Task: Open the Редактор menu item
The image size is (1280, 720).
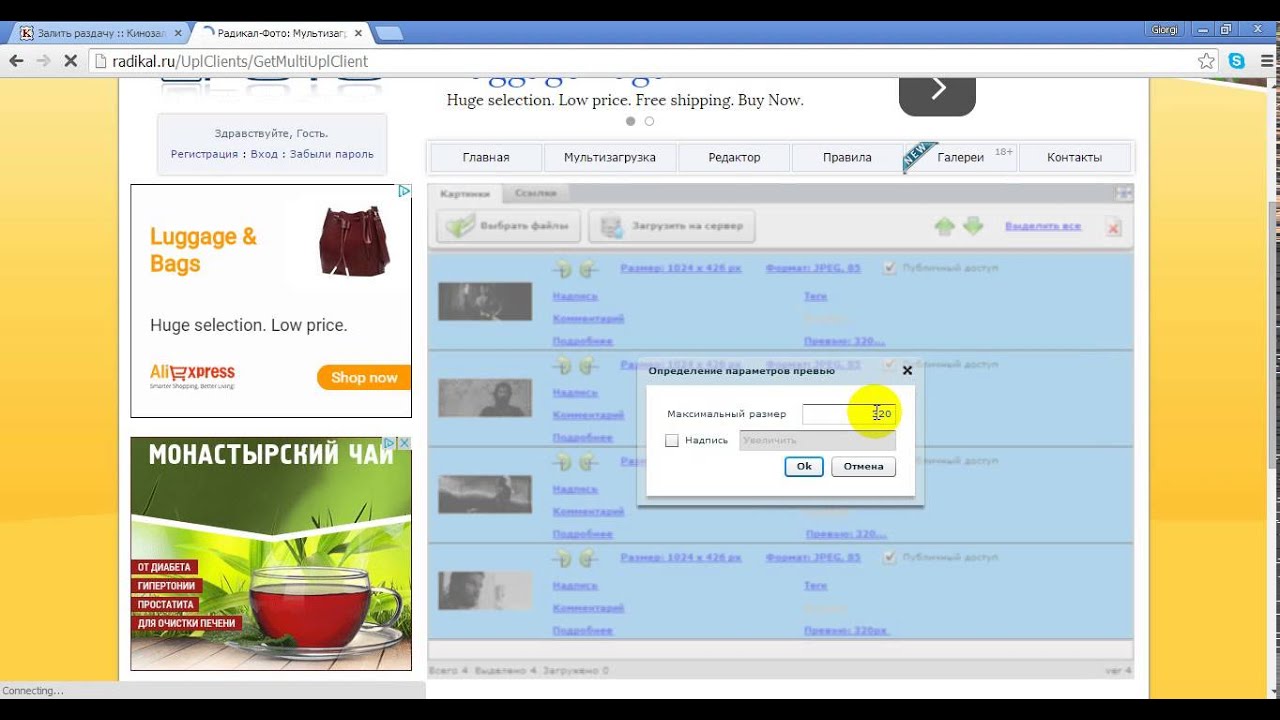Action: pos(734,157)
